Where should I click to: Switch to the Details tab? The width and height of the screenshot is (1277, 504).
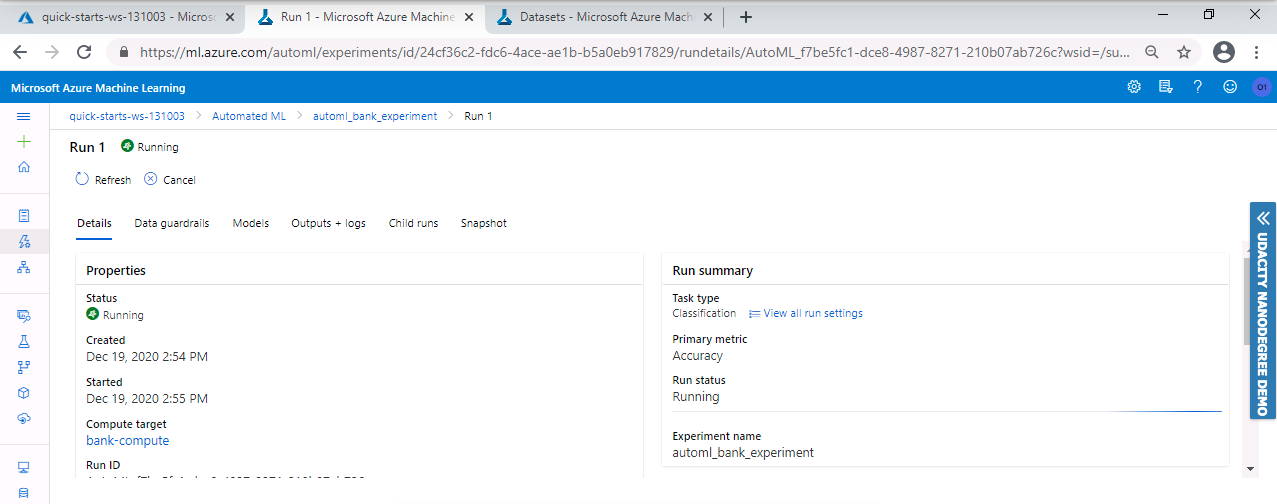(94, 223)
